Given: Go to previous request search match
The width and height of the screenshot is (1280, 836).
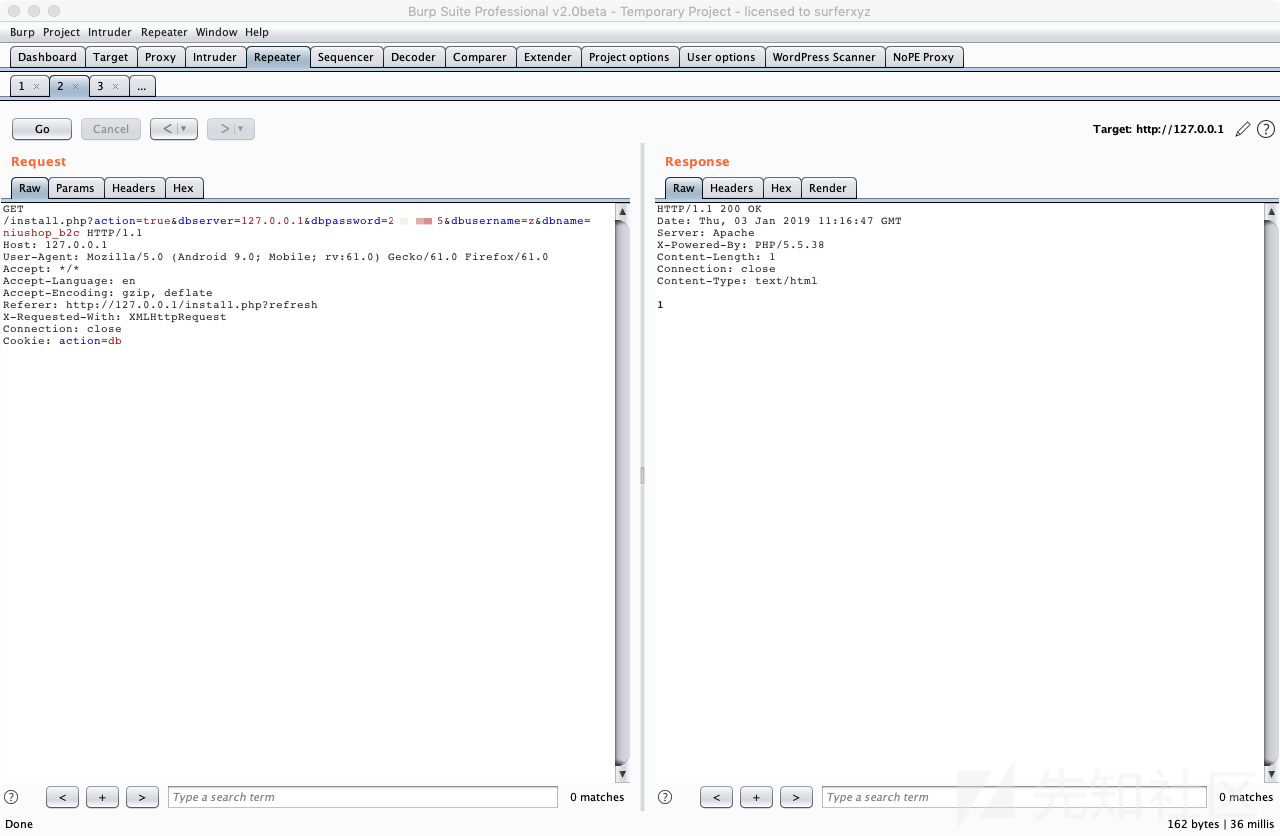Looking at the screenshot, I should (63, 797).
